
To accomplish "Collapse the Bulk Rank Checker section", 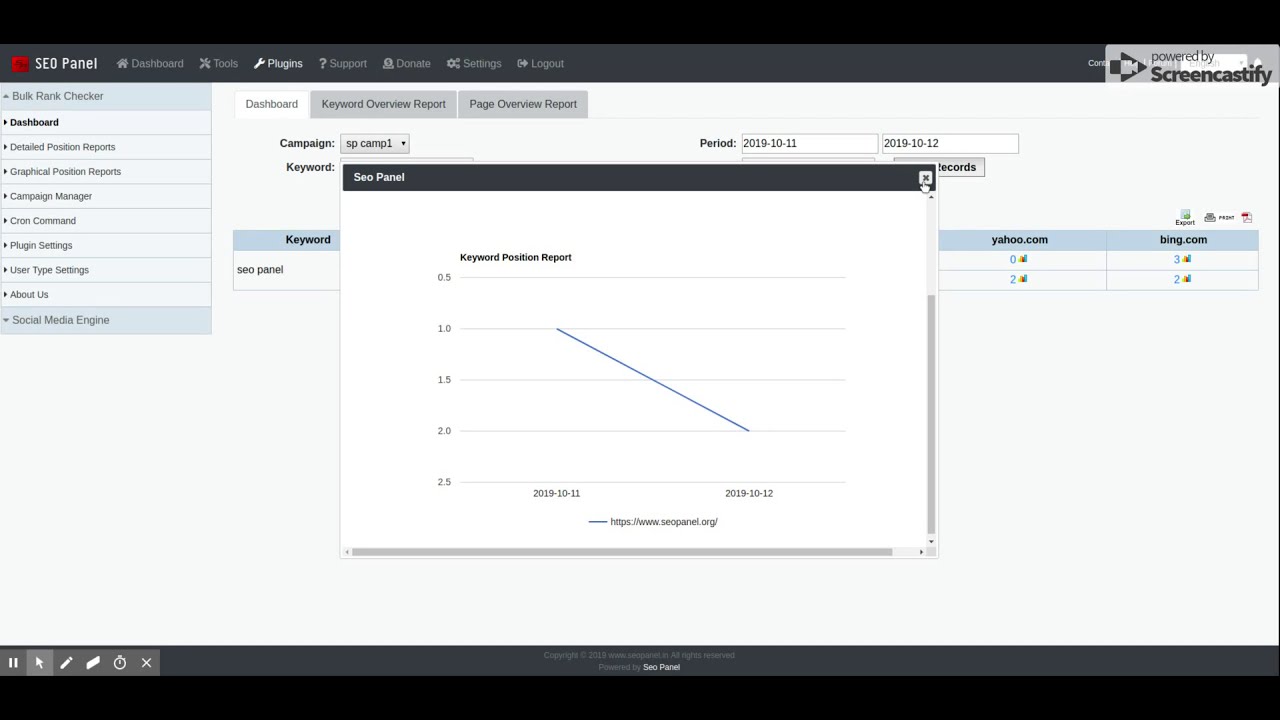I will point(105,96).
